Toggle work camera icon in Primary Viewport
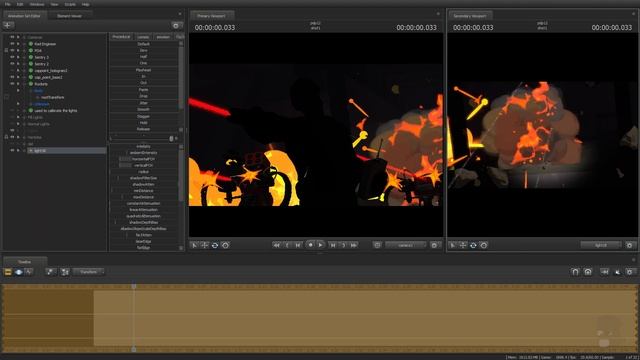This screenshot has width=640, height=360. (377, 245)
